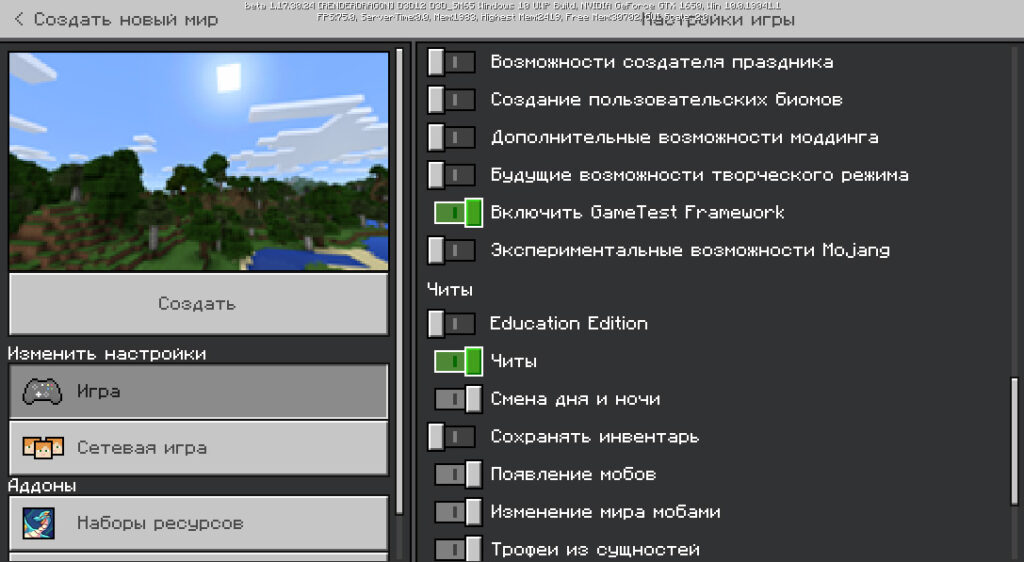Disable the GameTest Framework switch

(x=458, y=212)
